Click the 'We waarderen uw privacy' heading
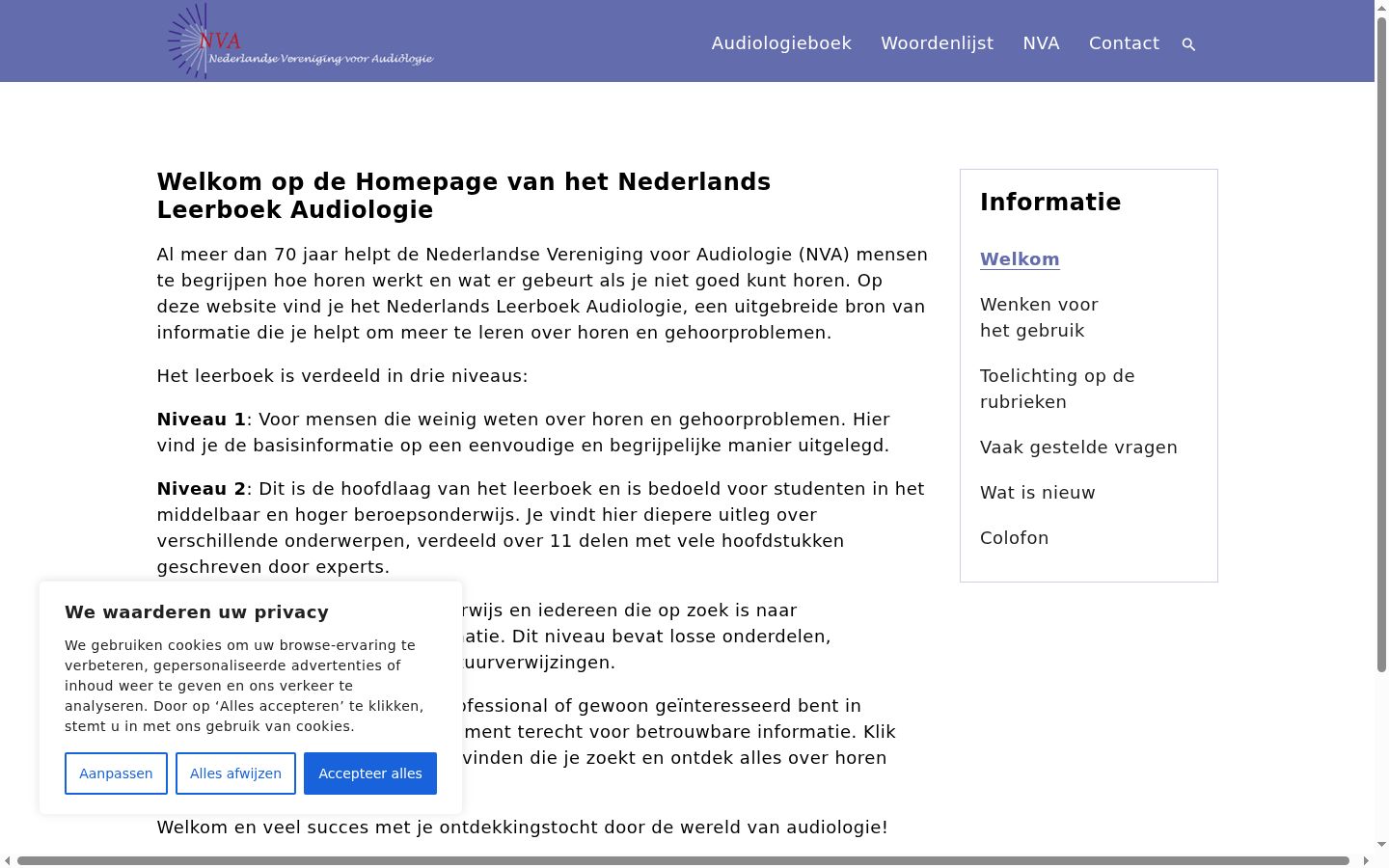The image size is (1389, 868). coord(197,612)
